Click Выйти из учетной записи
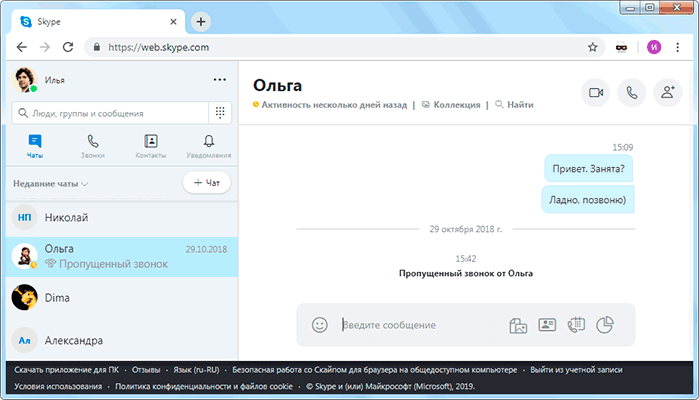 [x=576, y=370]
